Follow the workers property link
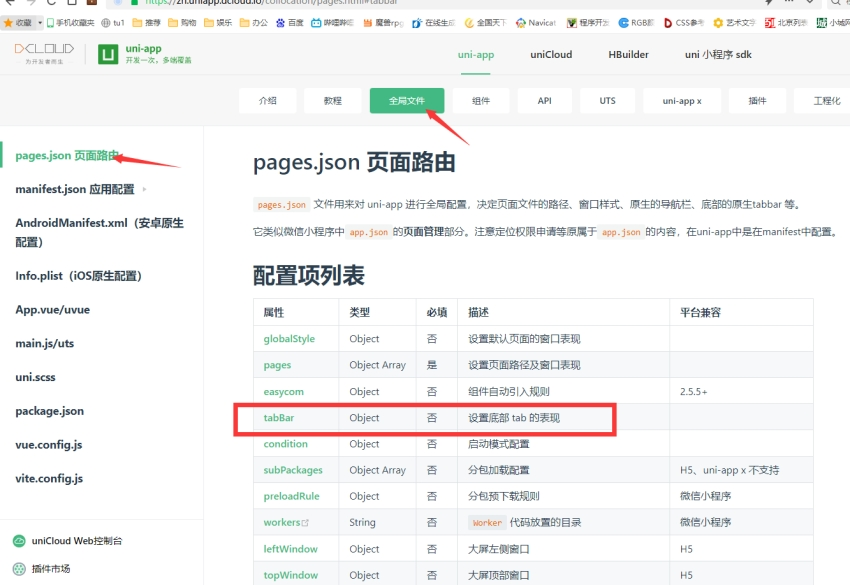The height and width of the screenshot is (585, 850). click(282, 523)
